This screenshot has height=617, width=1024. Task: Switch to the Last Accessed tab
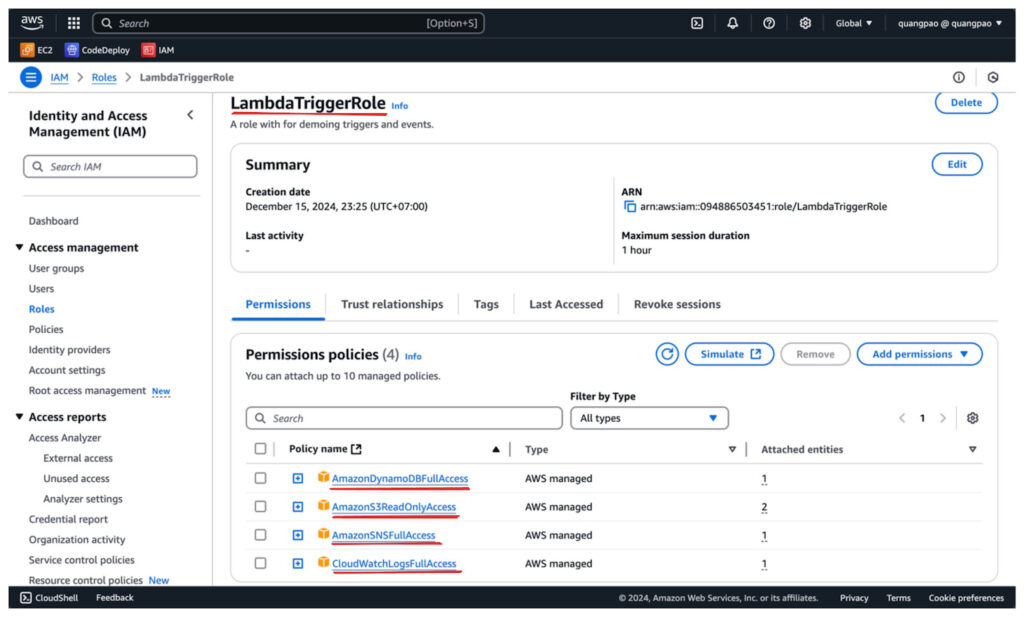click(x=566, y=304)
